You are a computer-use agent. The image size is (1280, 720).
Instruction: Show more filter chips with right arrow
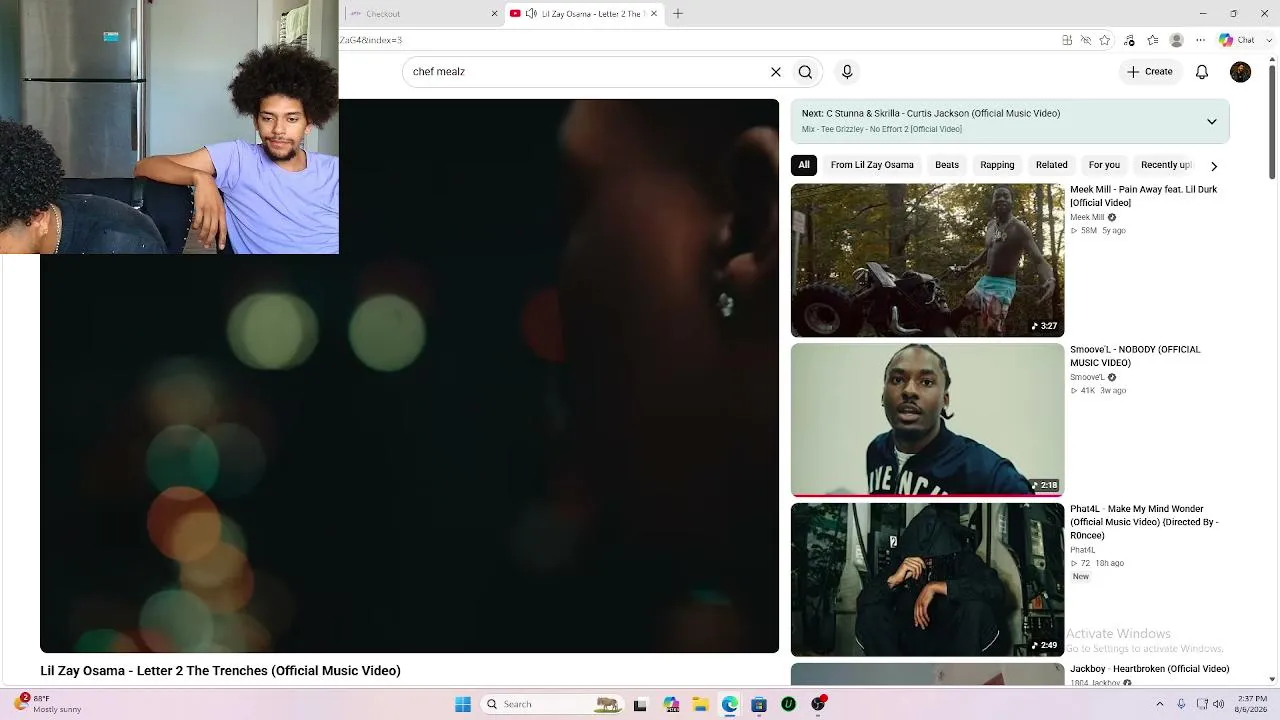[1214, 166]
